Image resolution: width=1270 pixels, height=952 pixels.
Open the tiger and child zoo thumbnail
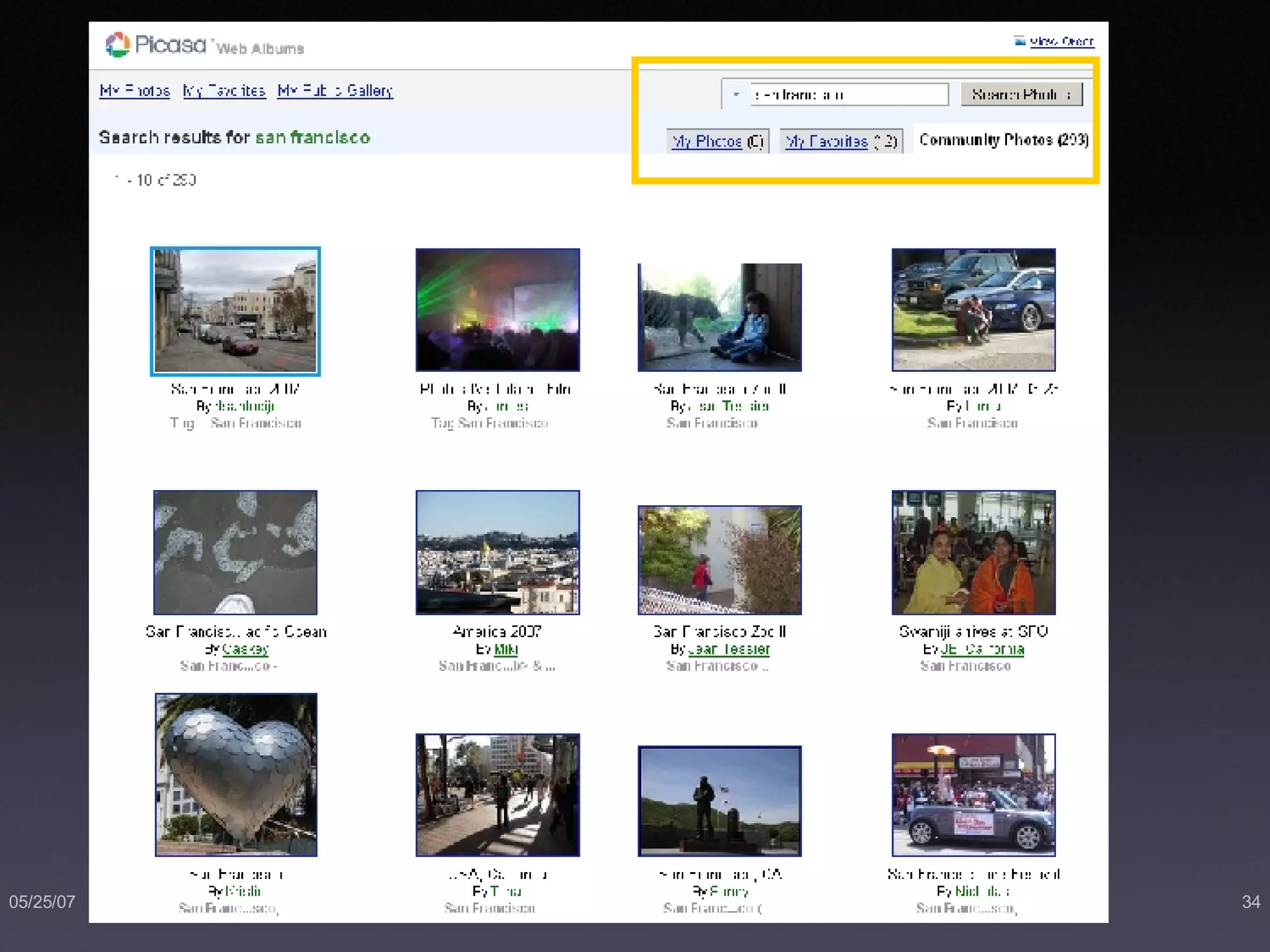click(x=719, y=317)
